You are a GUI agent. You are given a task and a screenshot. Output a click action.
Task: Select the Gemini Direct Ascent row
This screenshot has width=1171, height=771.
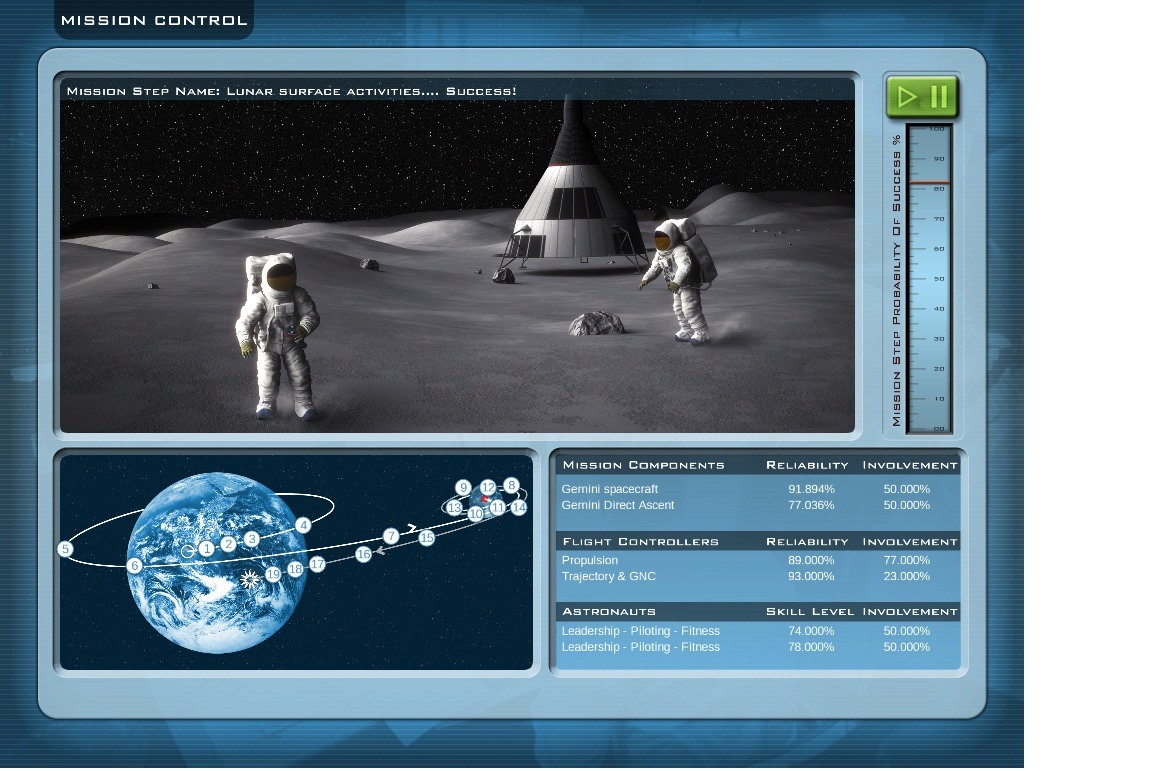758,505
